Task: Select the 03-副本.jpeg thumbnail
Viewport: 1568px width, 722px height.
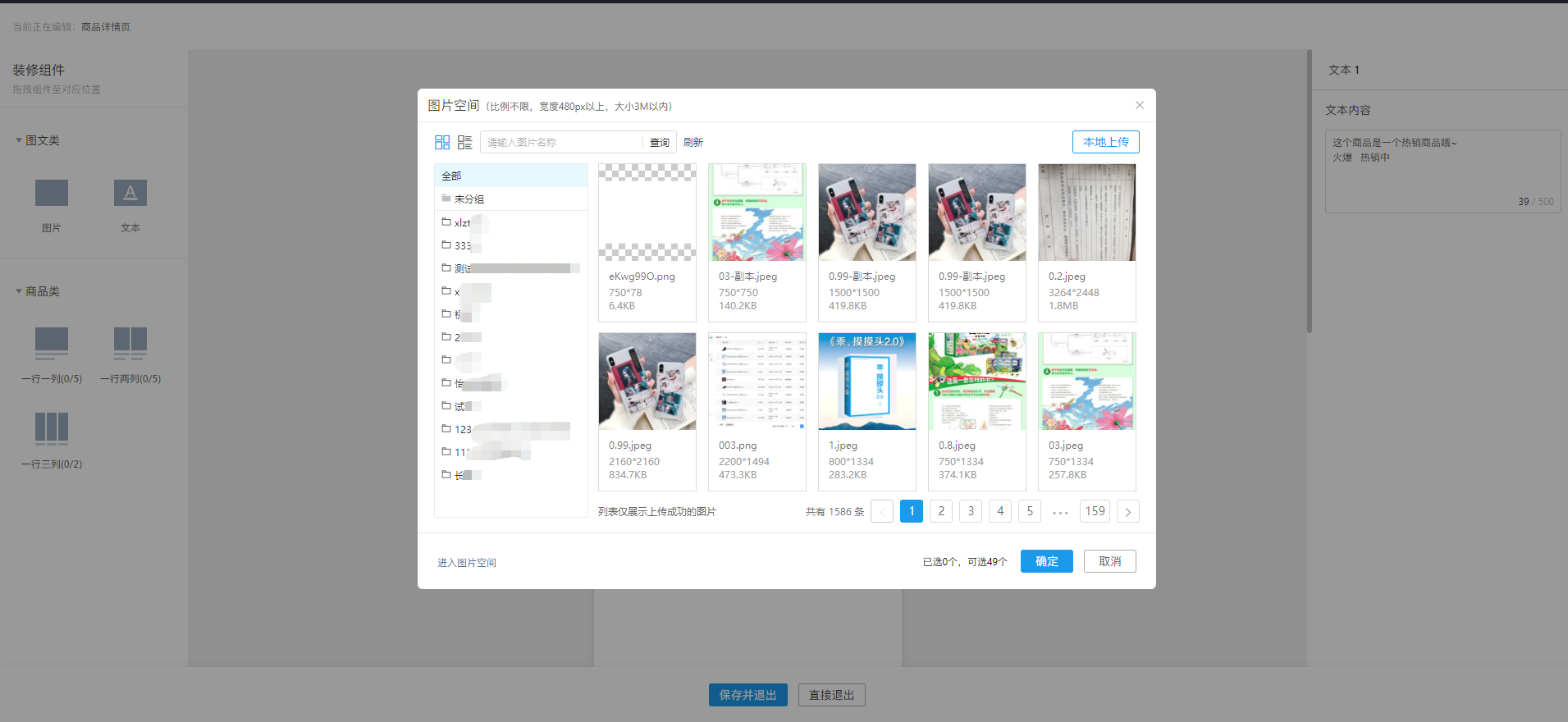Action: 757,212
